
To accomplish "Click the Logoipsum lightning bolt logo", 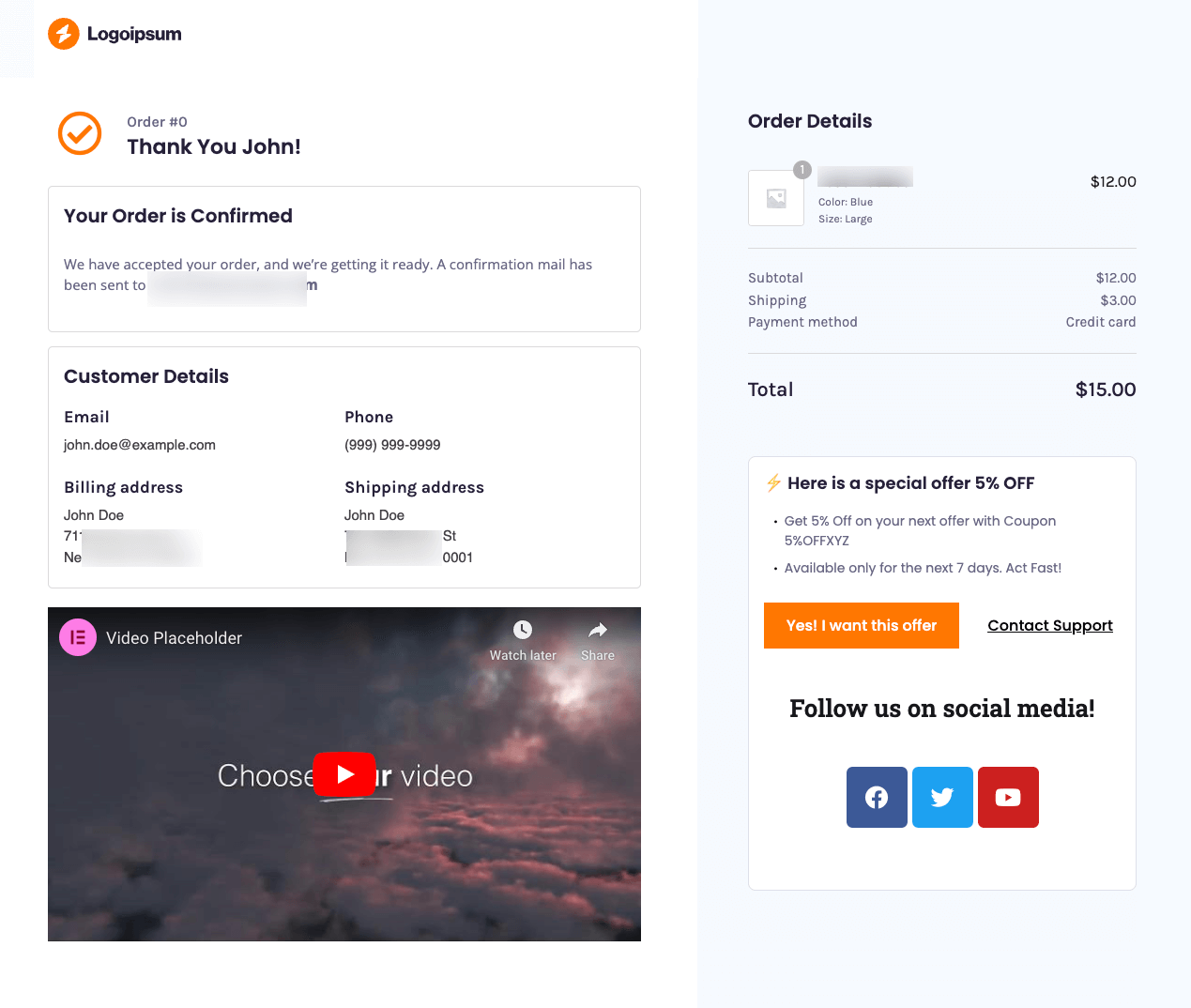I will pyautogui.click(x=64, y=34).
